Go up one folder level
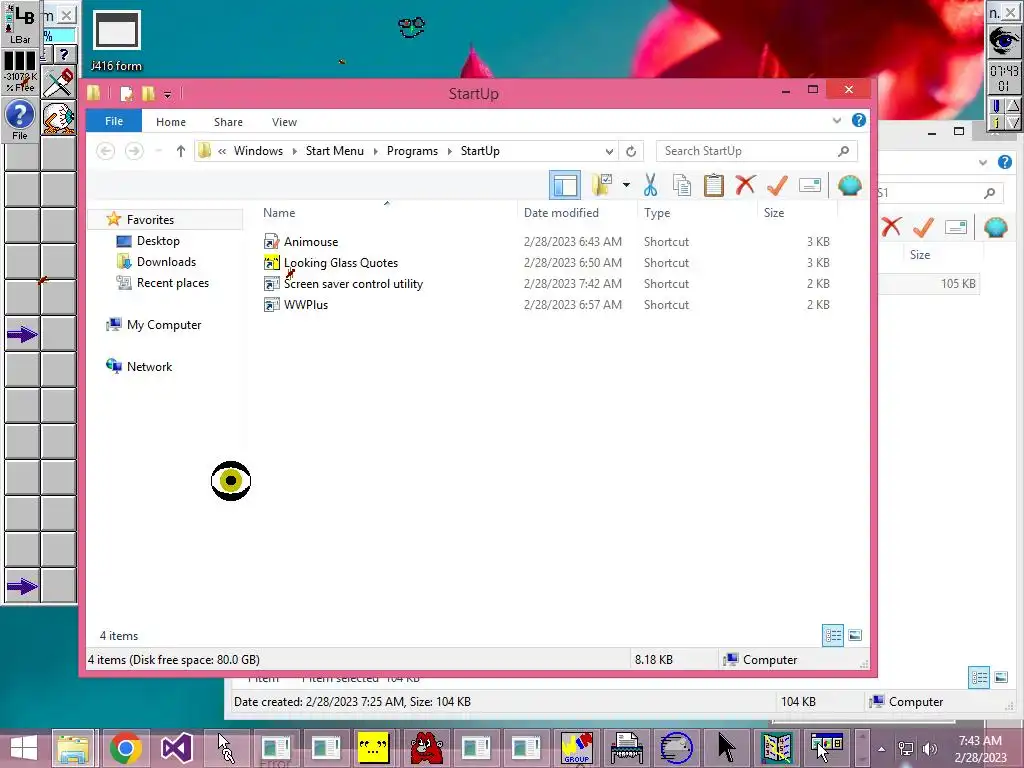The height and width of the screenshot is (768, 1024). (x=181, y=151)
